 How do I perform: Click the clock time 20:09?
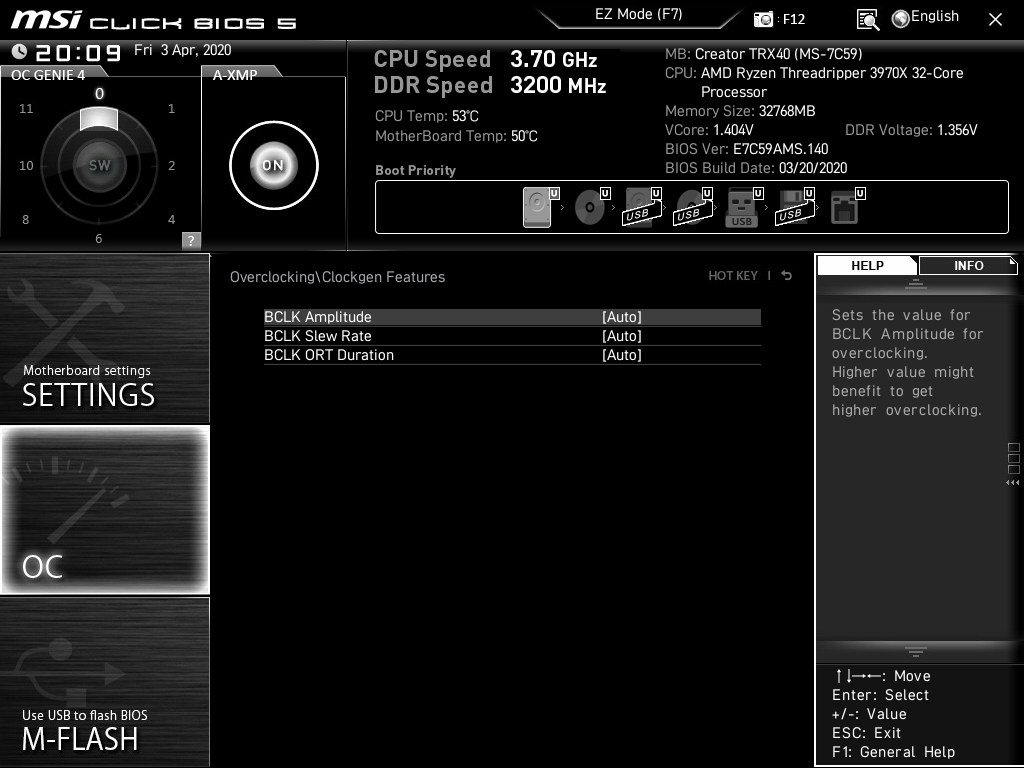[x=78, y=52]
